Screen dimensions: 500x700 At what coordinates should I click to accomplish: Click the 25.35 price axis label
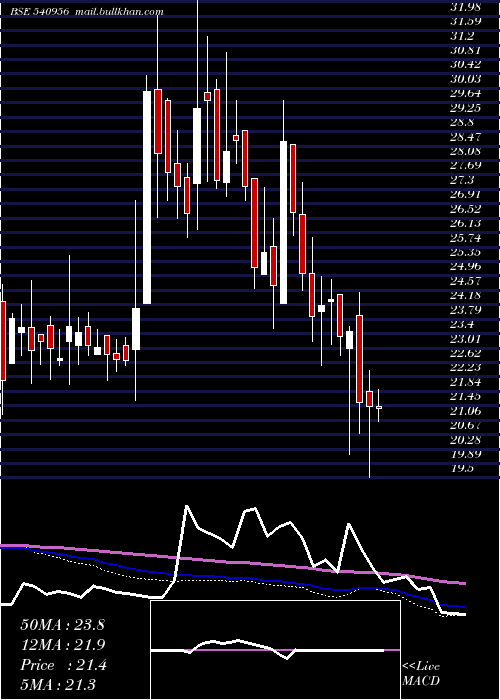click(x=466, y=252)
